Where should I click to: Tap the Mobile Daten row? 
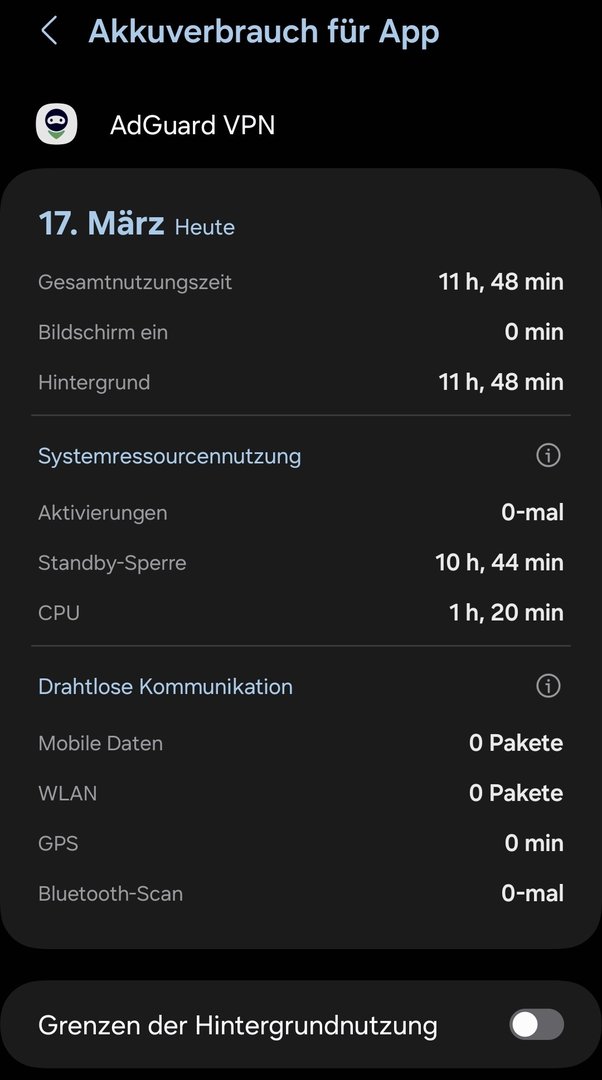[x=300, y=743]
